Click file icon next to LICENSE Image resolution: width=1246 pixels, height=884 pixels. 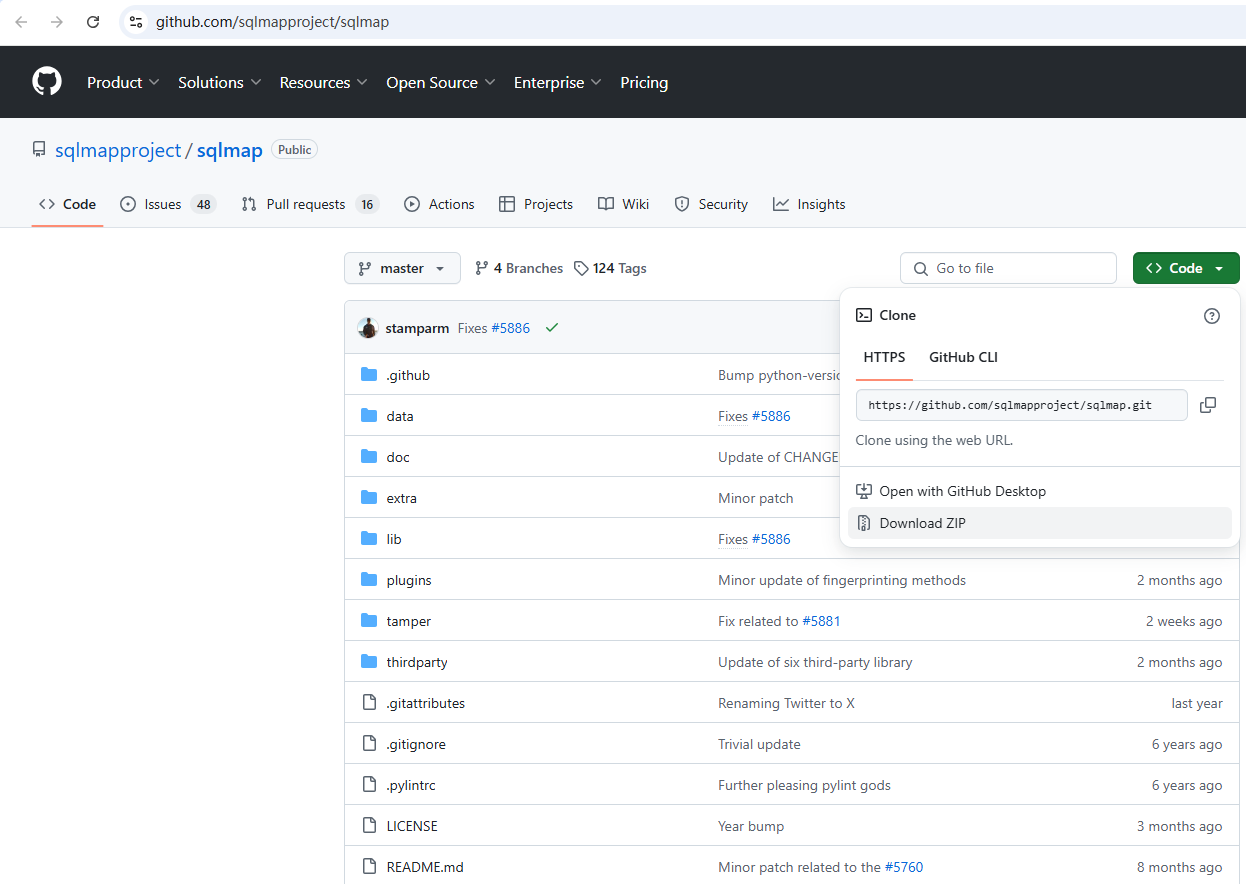(369, 826)
